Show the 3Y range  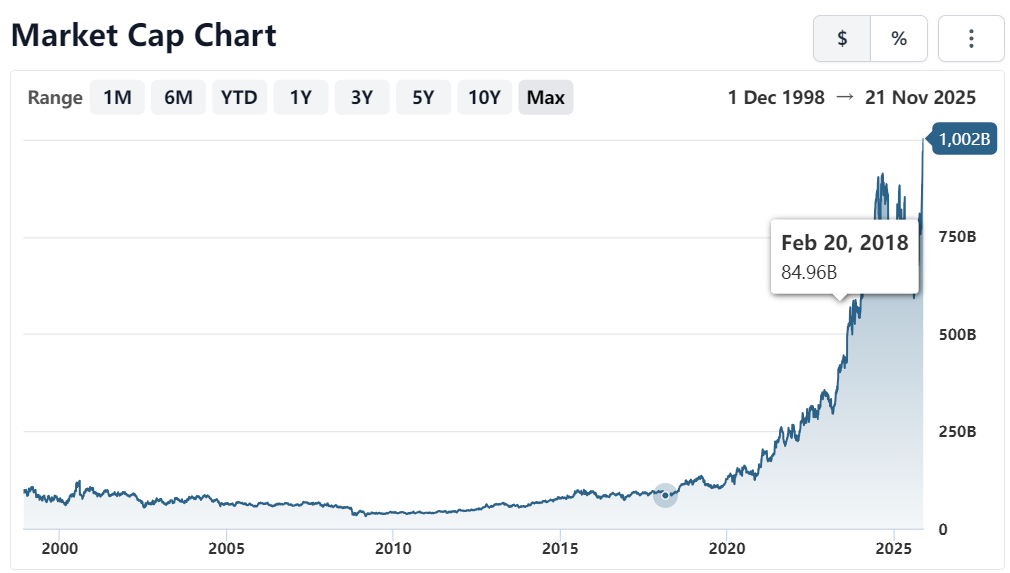point(362,98)
